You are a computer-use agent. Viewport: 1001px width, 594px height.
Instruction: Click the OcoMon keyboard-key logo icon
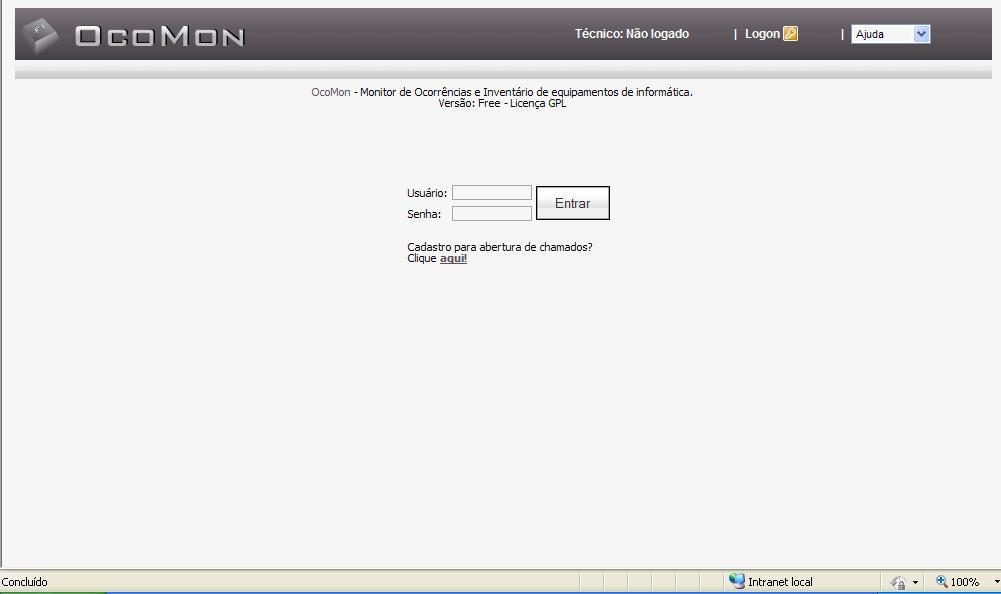(40, 35)
